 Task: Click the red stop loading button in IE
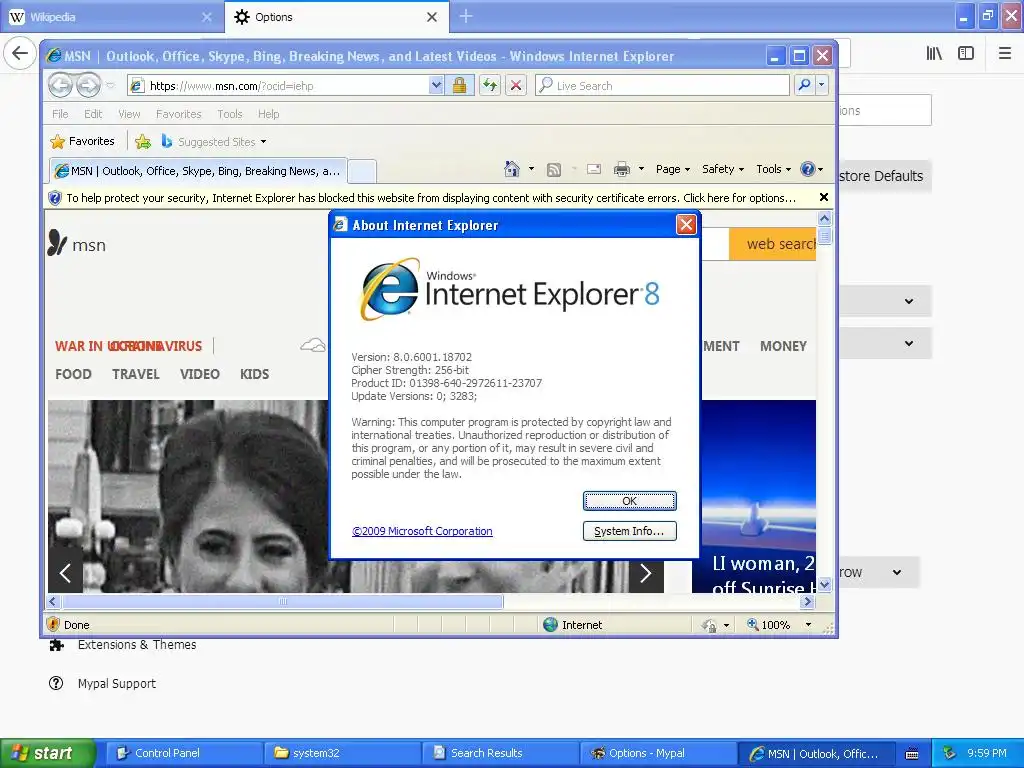[x=516, y=86]
